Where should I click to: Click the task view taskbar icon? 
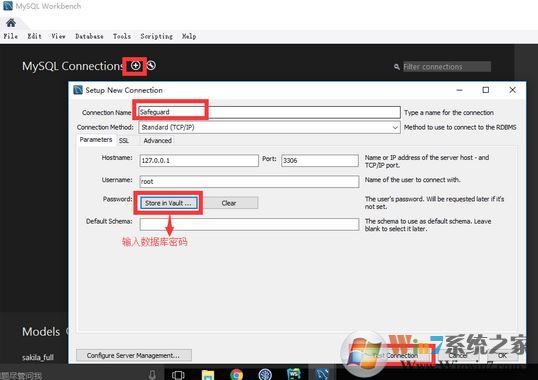[178, 375]
